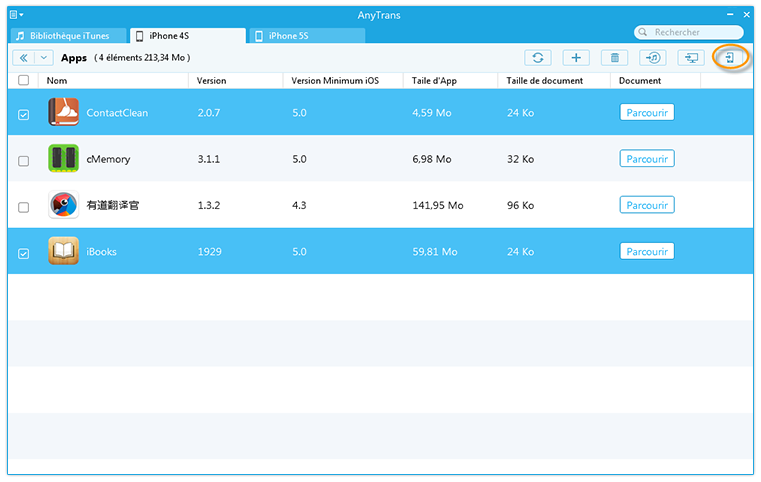The height and width of the screenshot is (482, 761).
Task: Click the send-to-device toolbar icon
Action: point(729,58)
